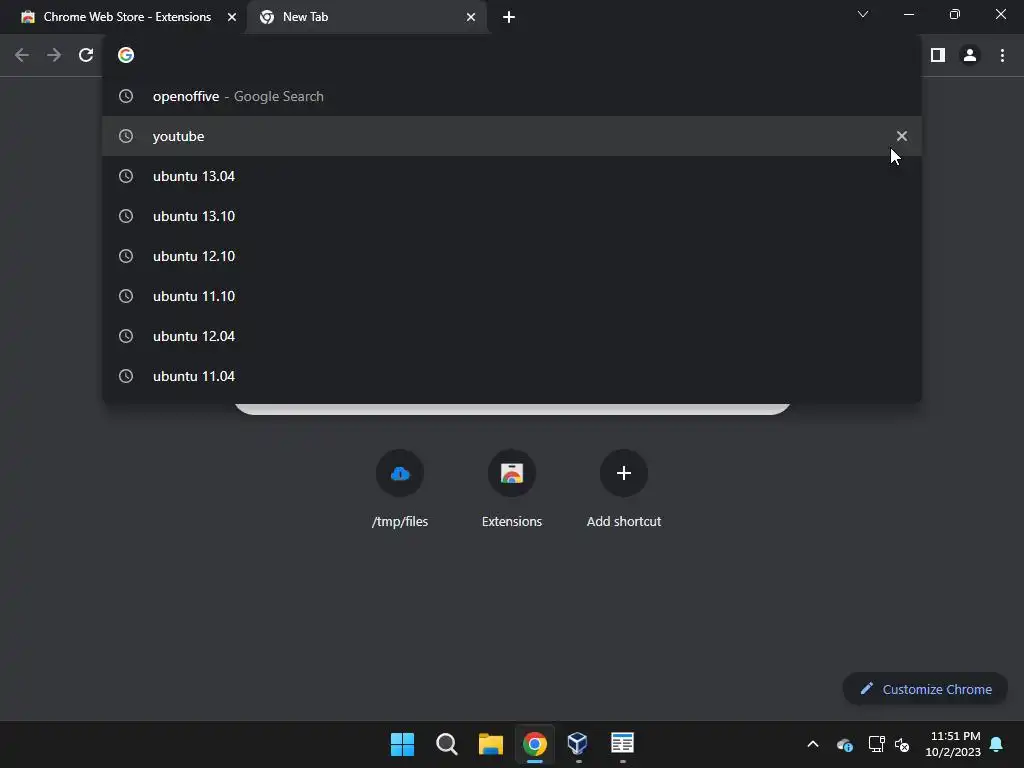This screenshot has width=1024, height=768.
Task: Remove the youtube suggestion
Action: [902, 136]
